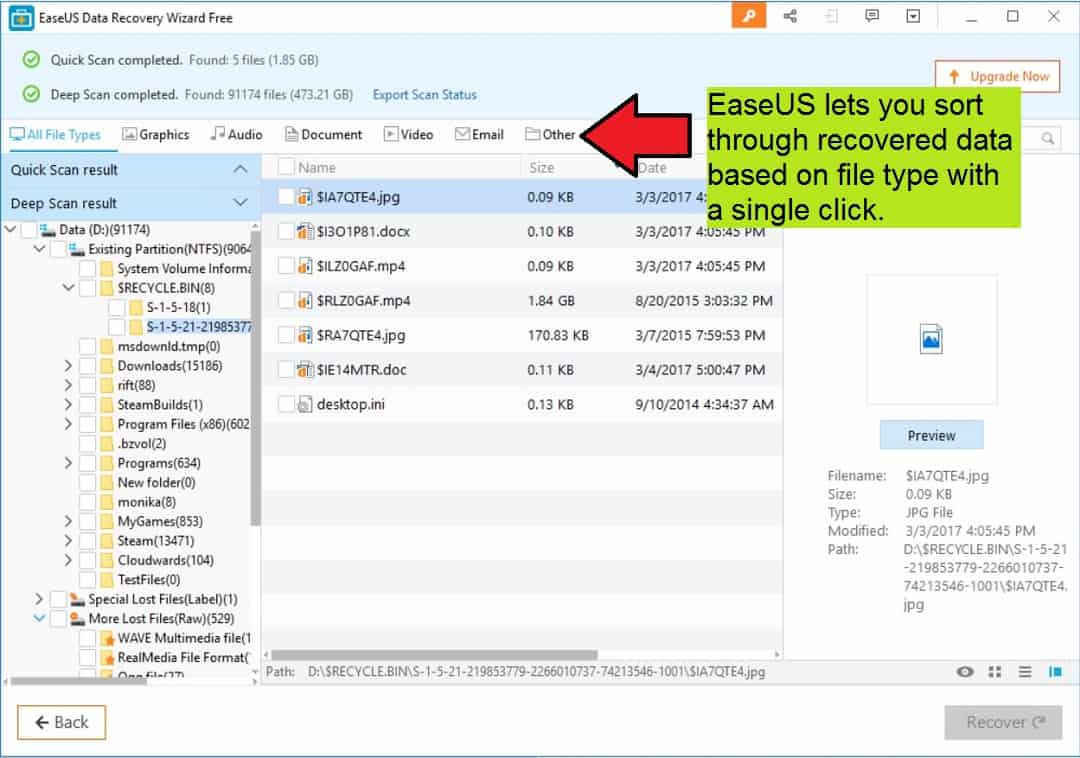1080x758 pixels.
Task: Collapse the $RECYCLE.BIN folder node
Action: (x=68, y=288)
